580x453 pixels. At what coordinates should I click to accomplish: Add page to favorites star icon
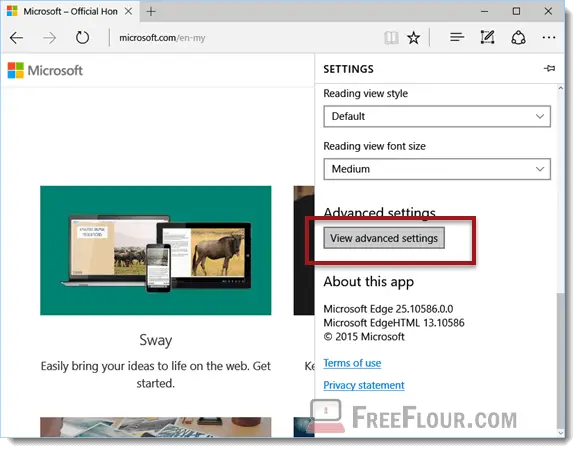click(413, 38)
